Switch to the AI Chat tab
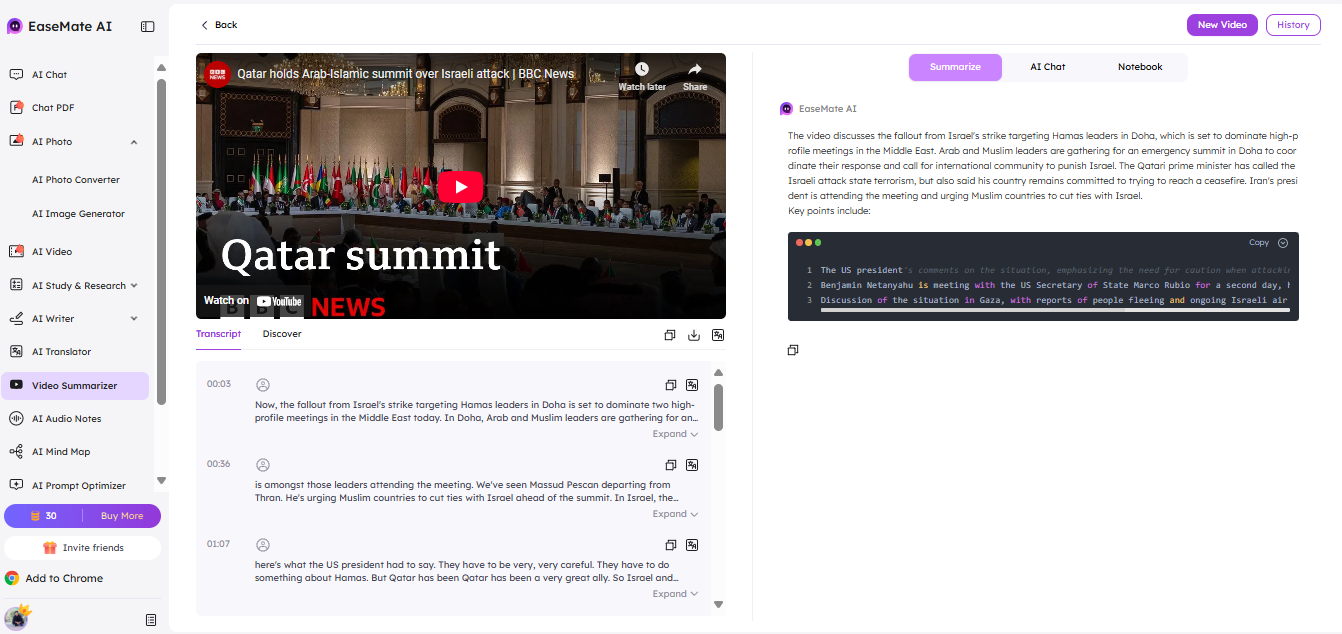The image size is (1342, 634). pyautogui.click(x=1048, y=67)
